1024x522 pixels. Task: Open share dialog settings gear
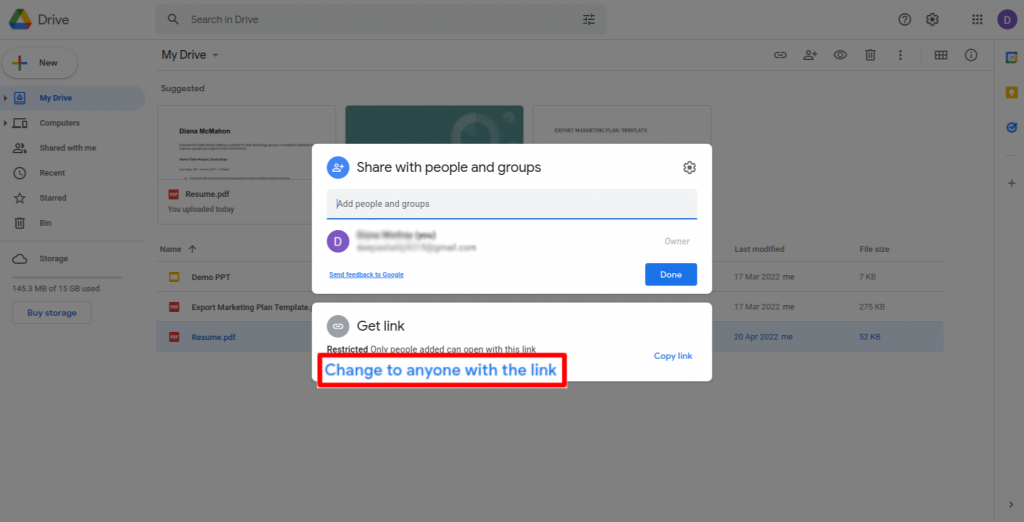coord(689,168)
